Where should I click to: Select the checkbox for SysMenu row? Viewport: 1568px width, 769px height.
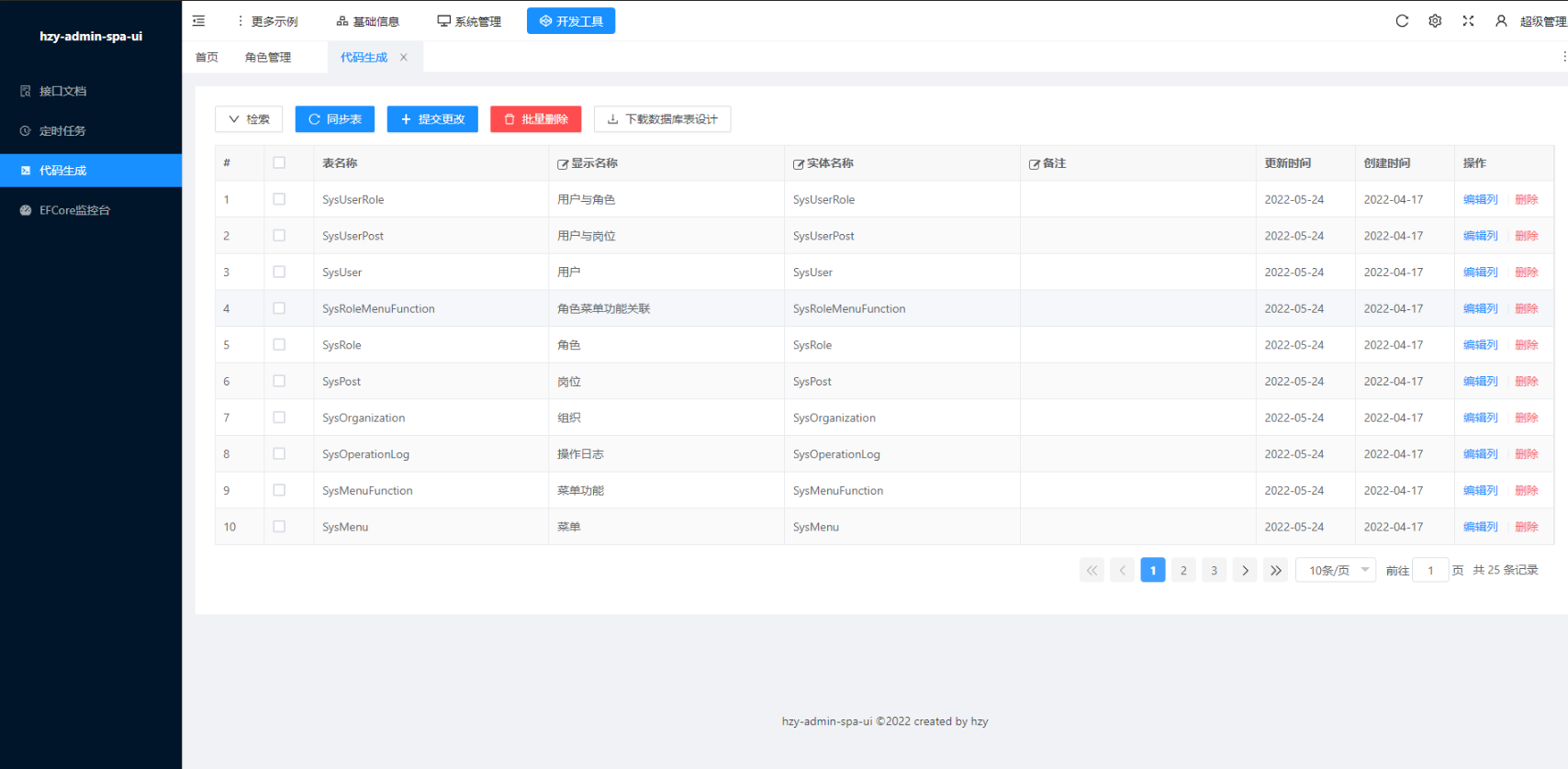[x=279, y=527]
